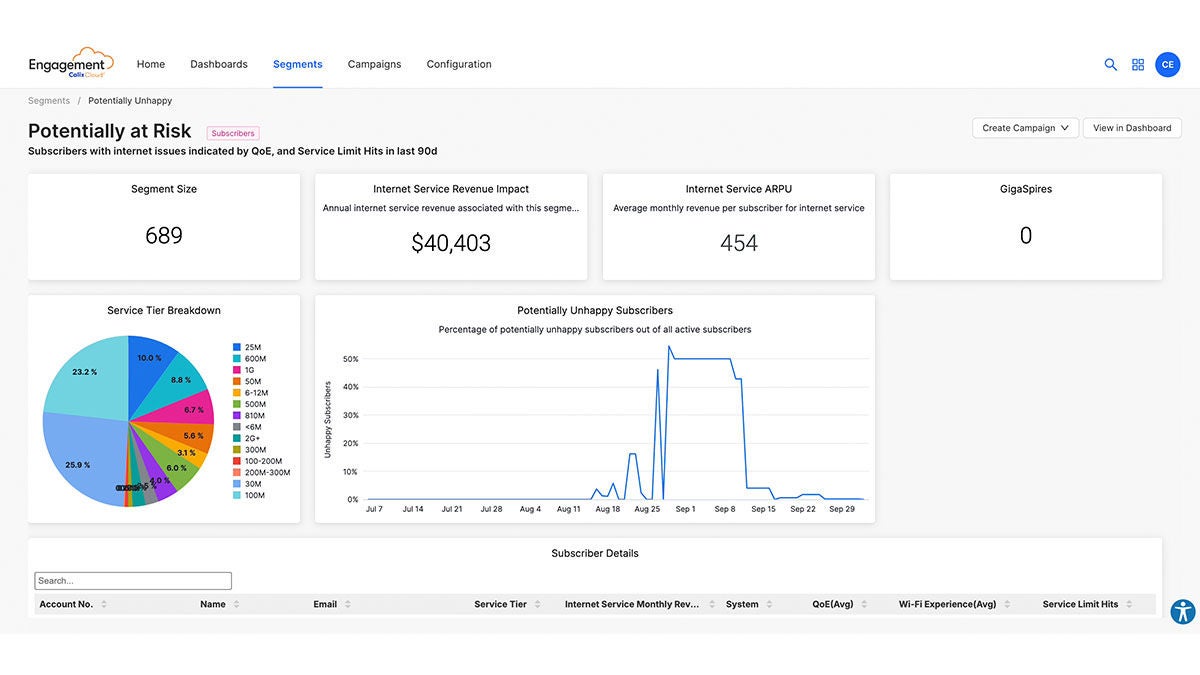Open the Dashboards menu item

pyautogui.click(x=218, y=63)
